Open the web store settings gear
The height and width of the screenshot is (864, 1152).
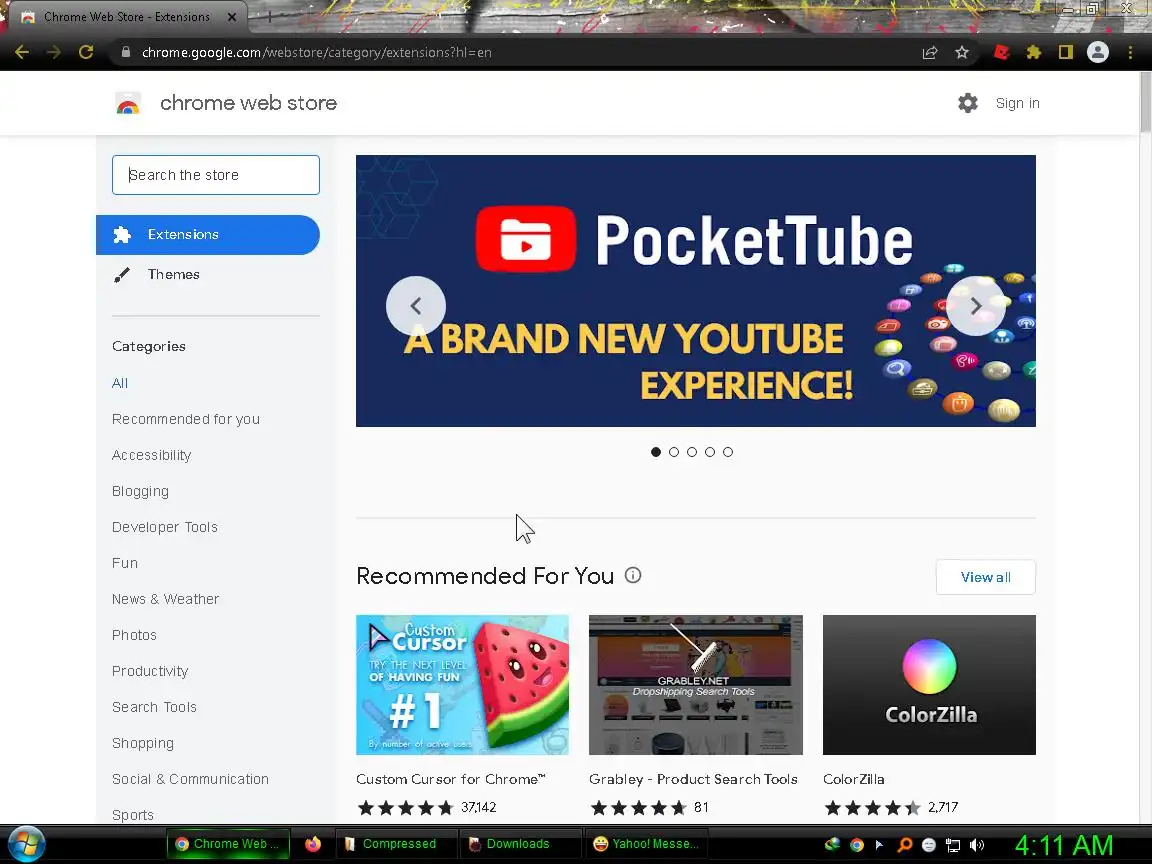pyautogui.click(x=968, y=103)
